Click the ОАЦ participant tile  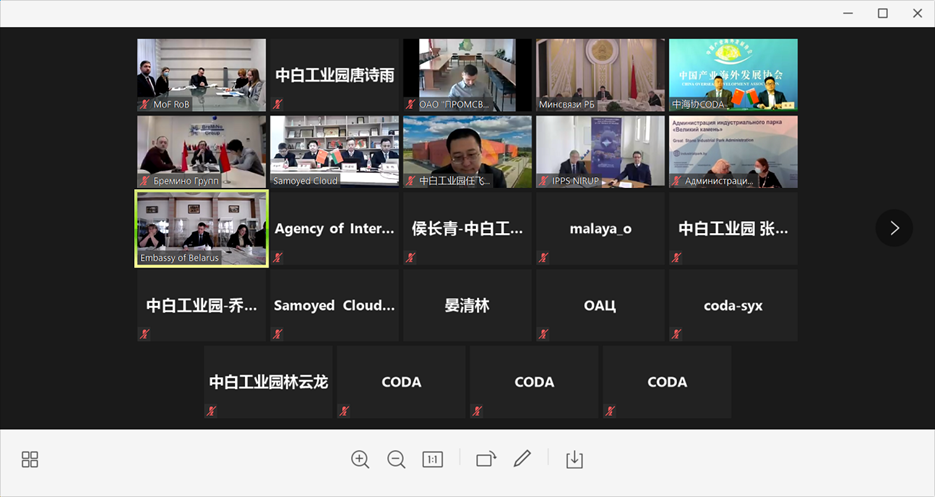(x=600, y=305)
